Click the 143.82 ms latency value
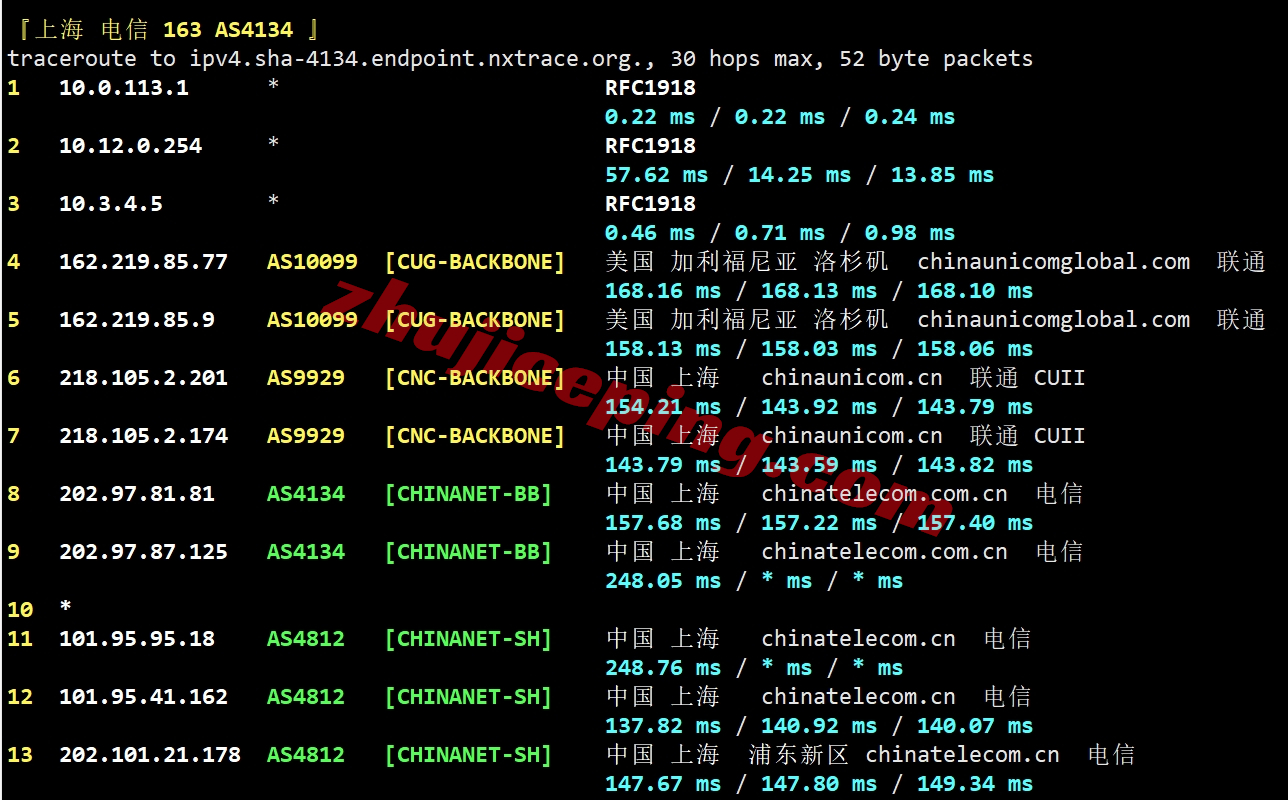The image size is (1288, 800). click(x=975, y=465)
